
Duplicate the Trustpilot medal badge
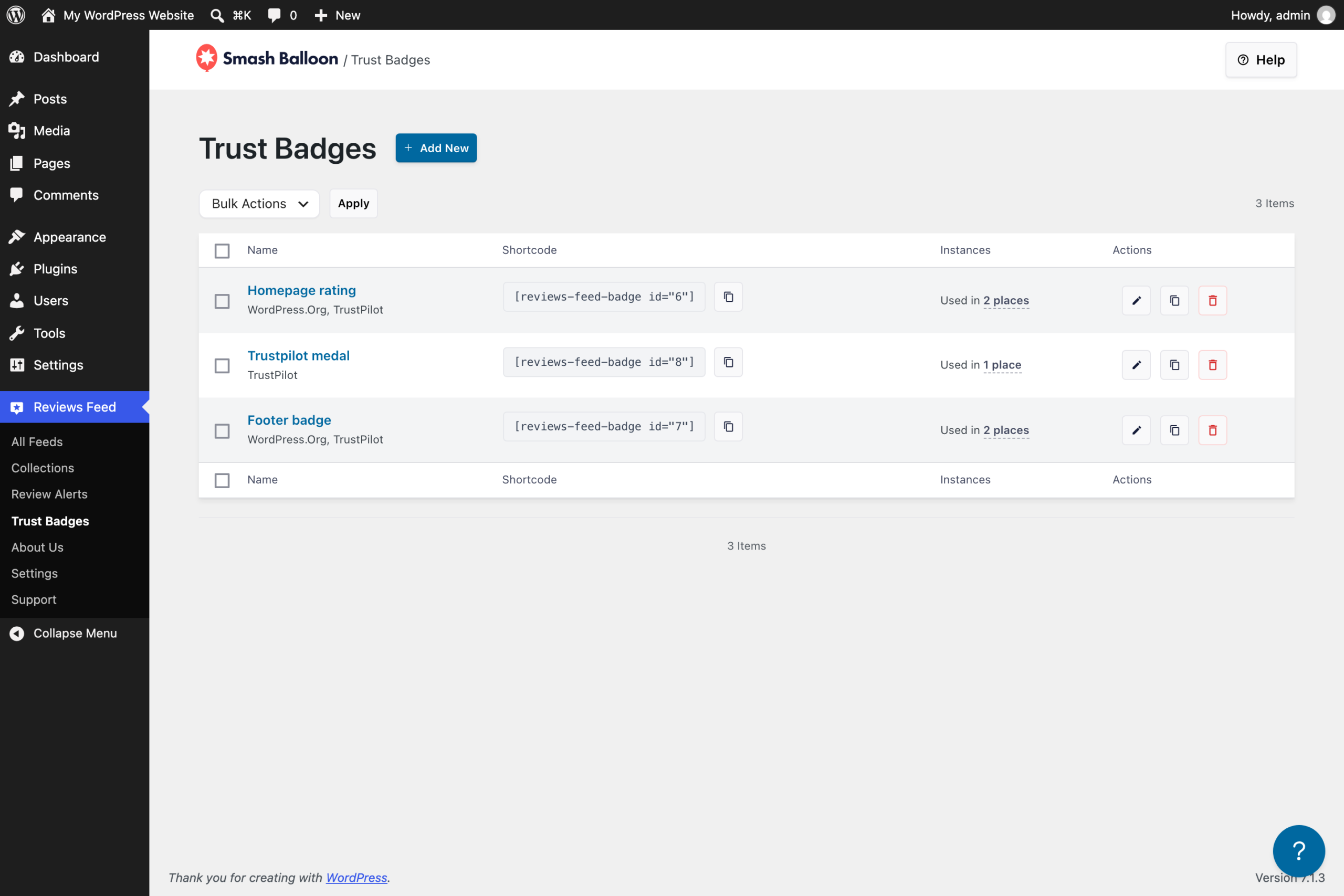(1174, 365)
